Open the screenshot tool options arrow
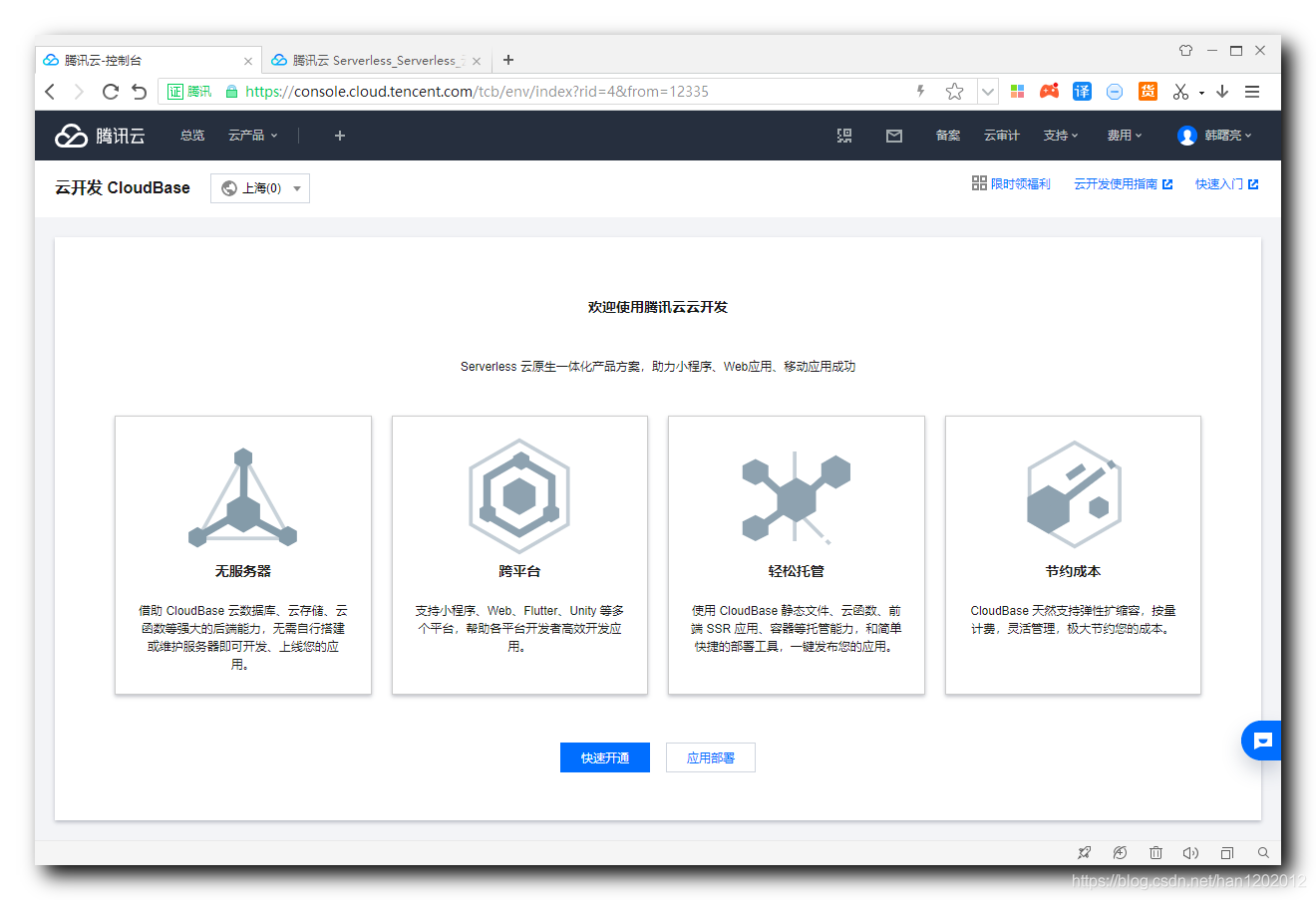 click(1201, 93)
